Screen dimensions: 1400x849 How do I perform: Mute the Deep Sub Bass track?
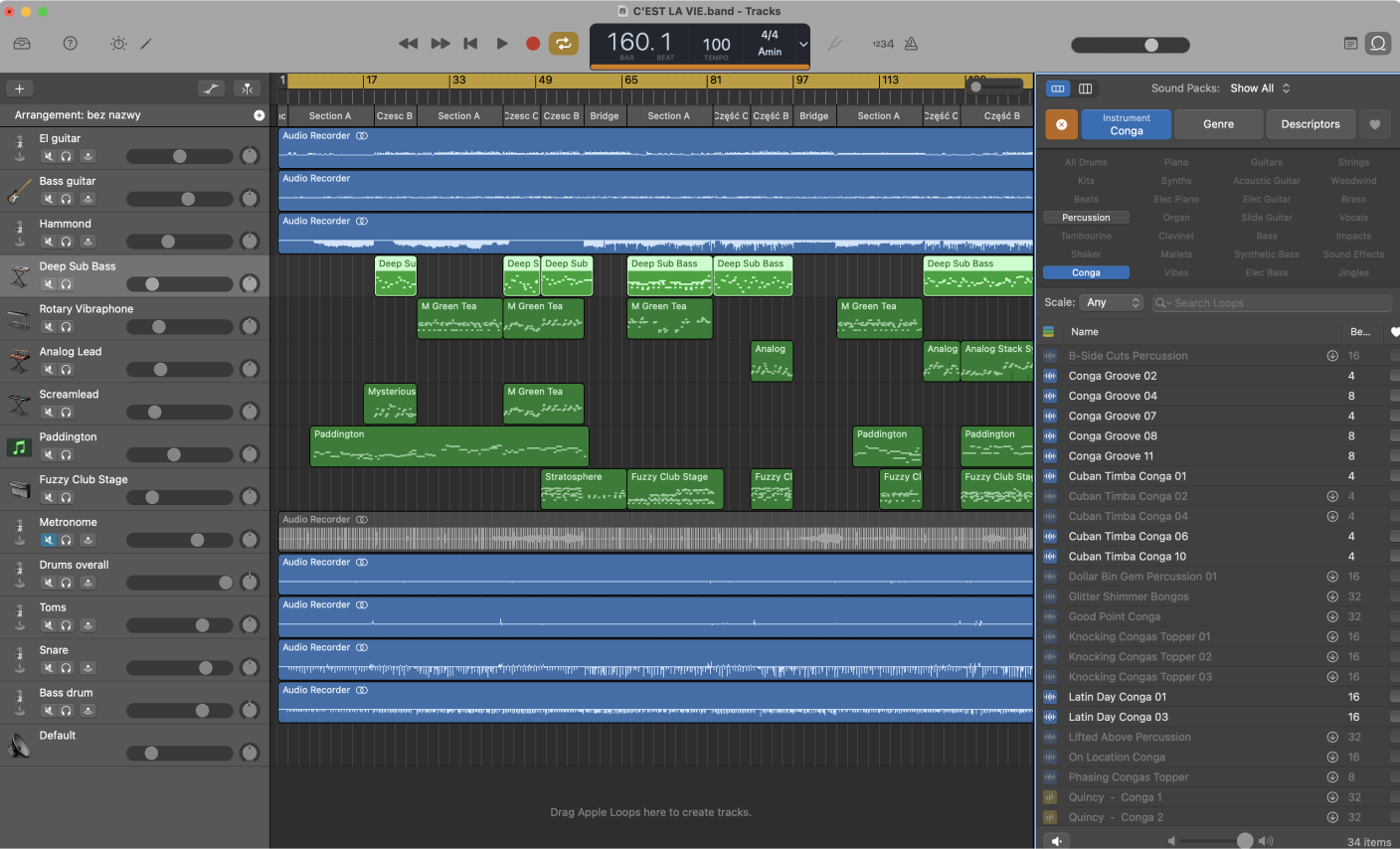(x=48, y=284)
